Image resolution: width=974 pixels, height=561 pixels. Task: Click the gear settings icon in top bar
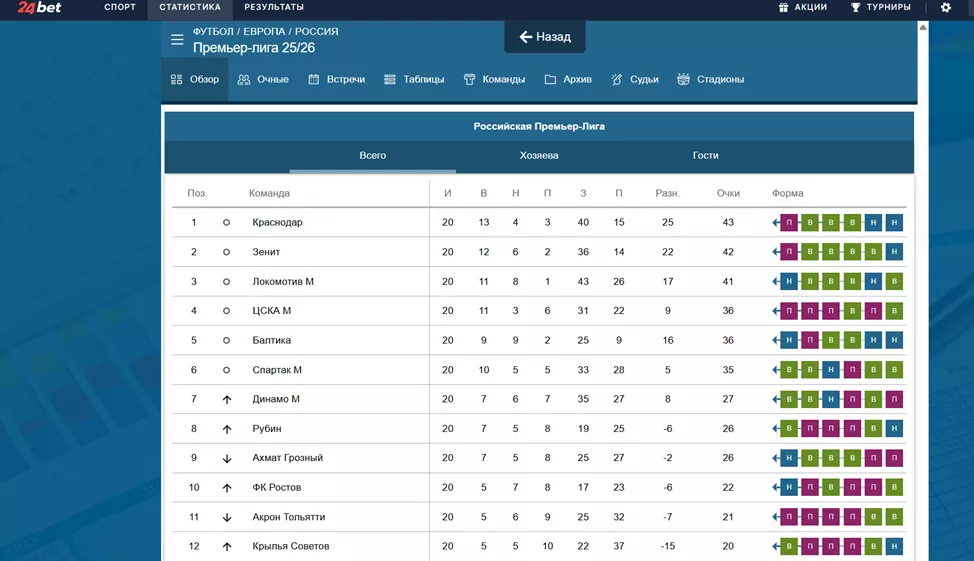[x=946, y=8]
